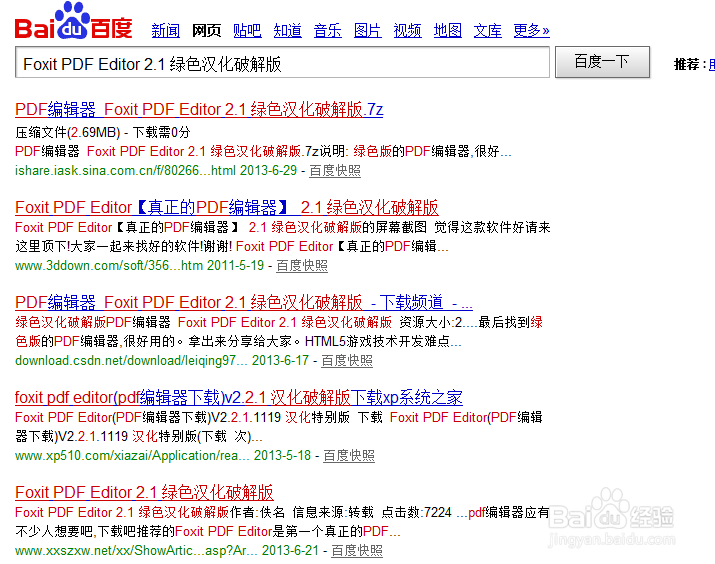
Task: Open result titled with 下载频道
Action: pos(244,302)
